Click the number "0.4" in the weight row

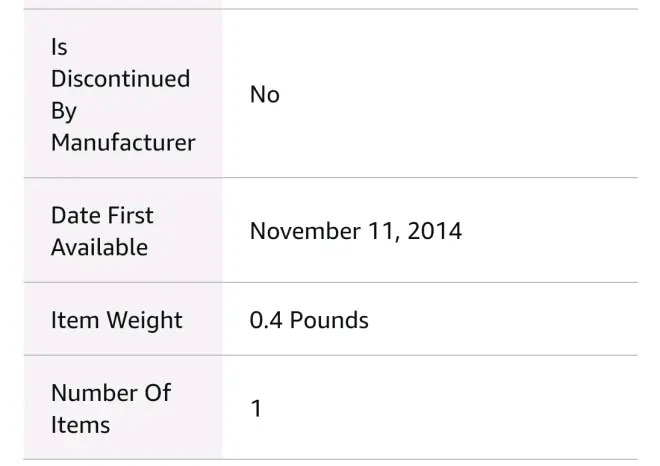[x=266, y=320]
